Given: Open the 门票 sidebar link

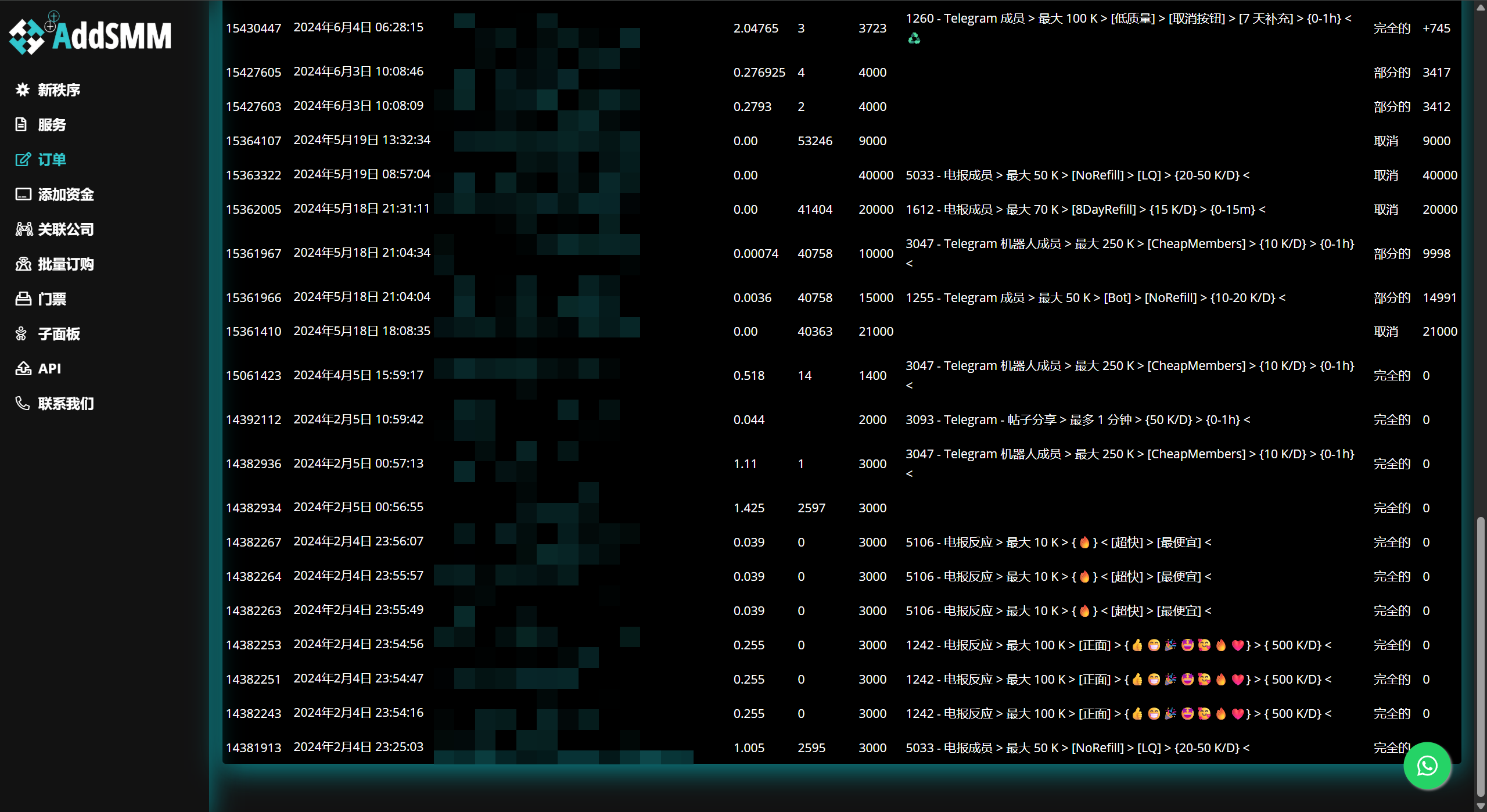Looking at the screenshot, I should pyautogui.click(x=52, y=299).
